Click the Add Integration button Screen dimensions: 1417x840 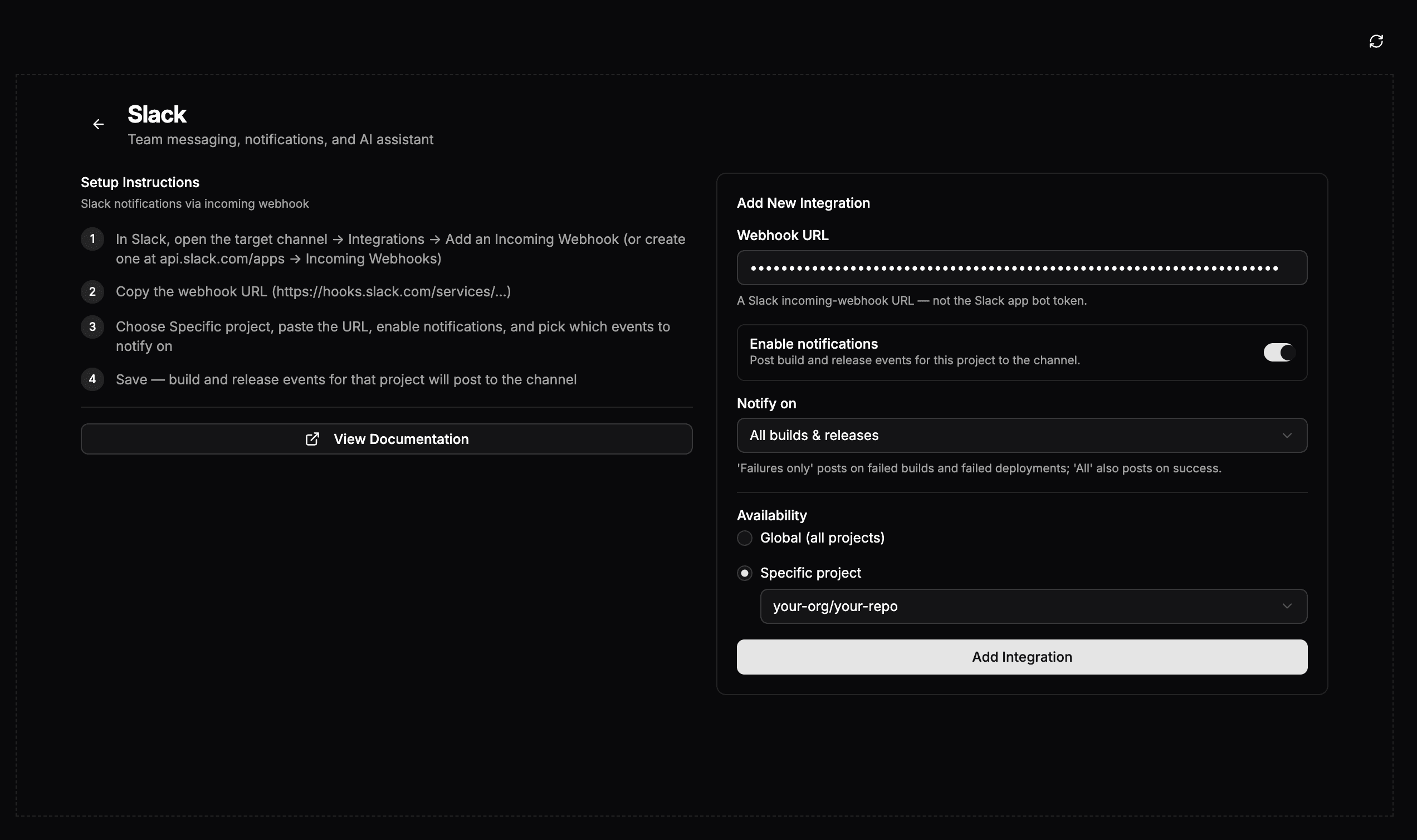(x=1022, y=657)
